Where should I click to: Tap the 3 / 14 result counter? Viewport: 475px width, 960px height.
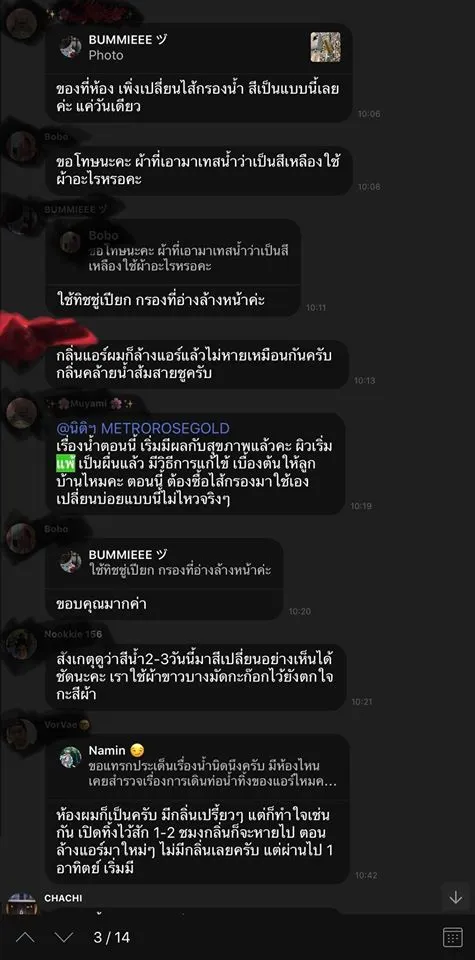(x=111, y=937)
